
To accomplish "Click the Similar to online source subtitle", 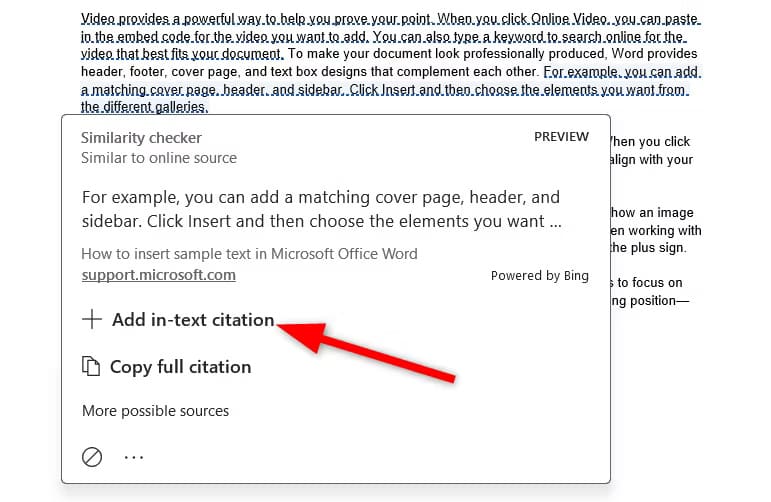I will pyautogui.click(x=159, y=158).
